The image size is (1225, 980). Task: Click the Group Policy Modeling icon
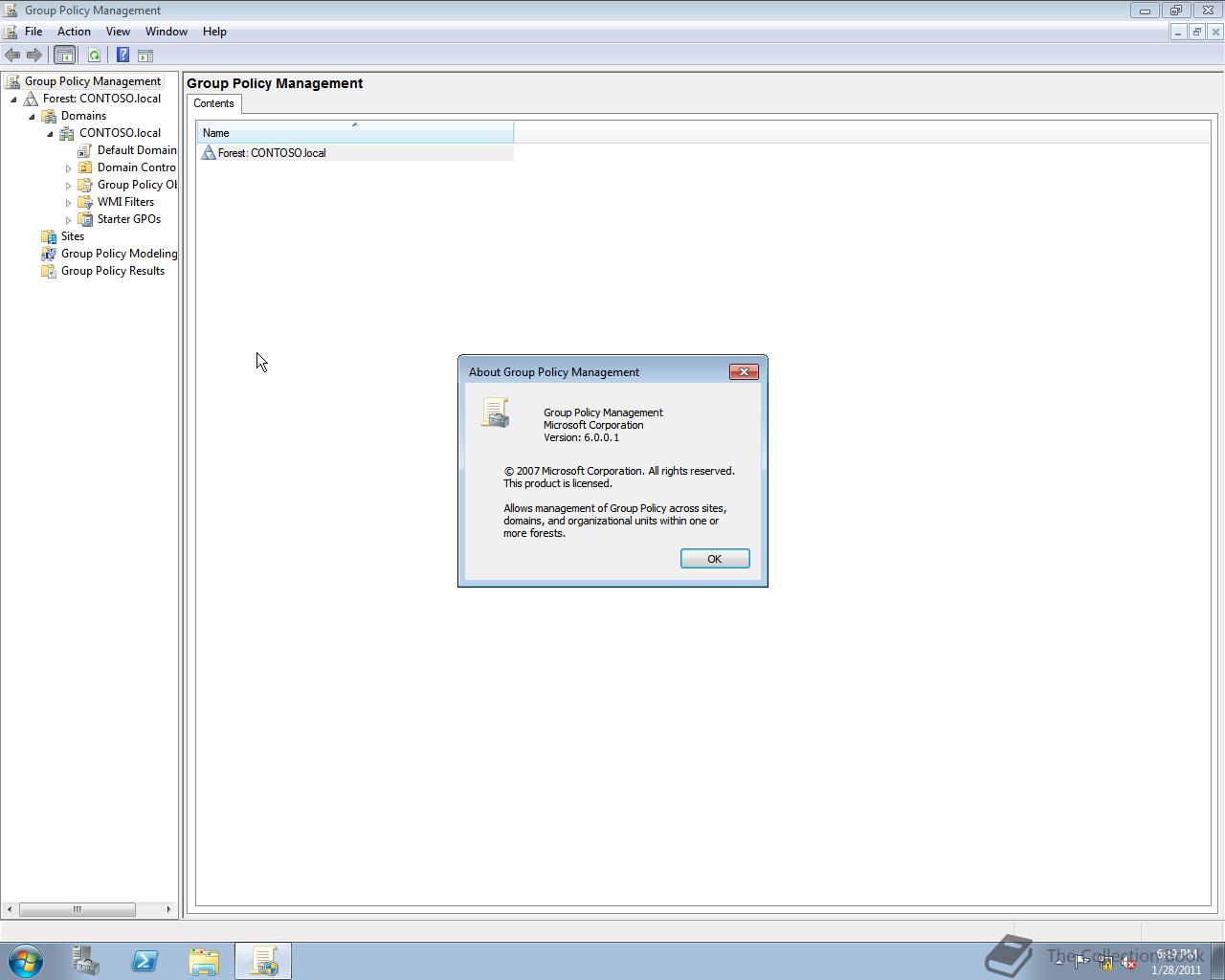[49, 254]
